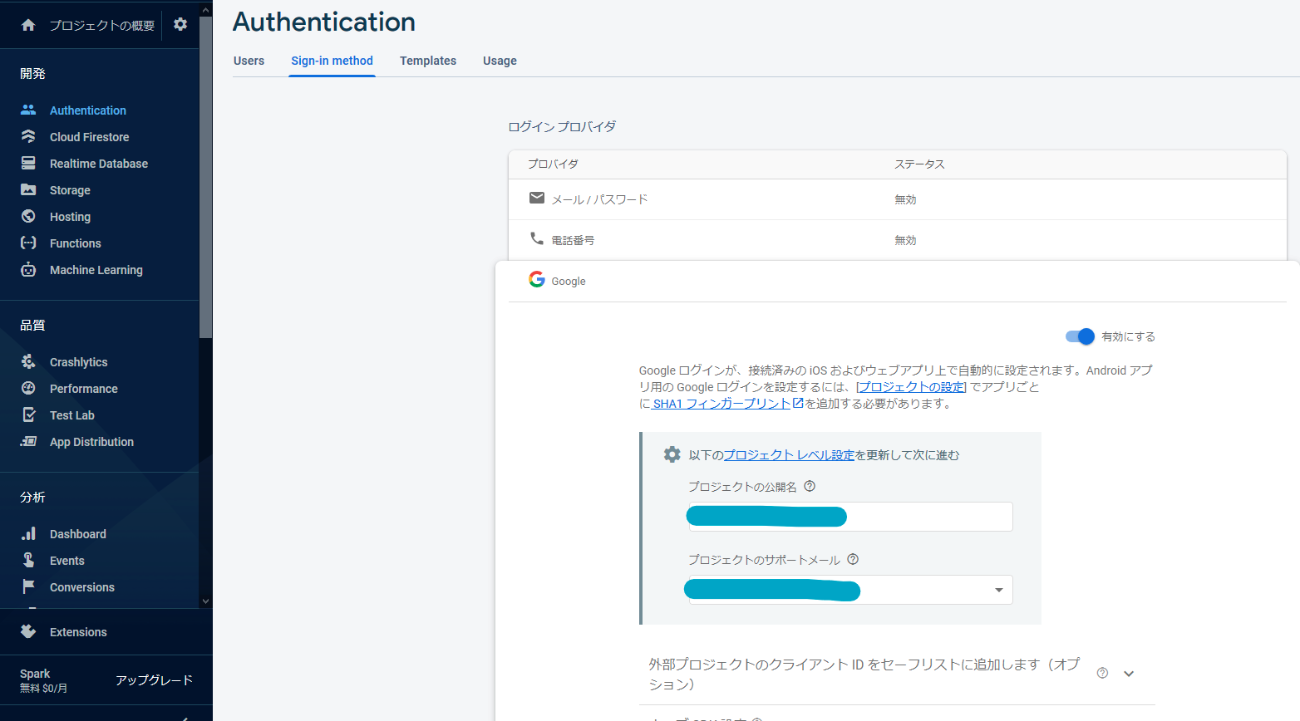
Task: Click the phone icon in 電話番号 row
Action: 537,239
